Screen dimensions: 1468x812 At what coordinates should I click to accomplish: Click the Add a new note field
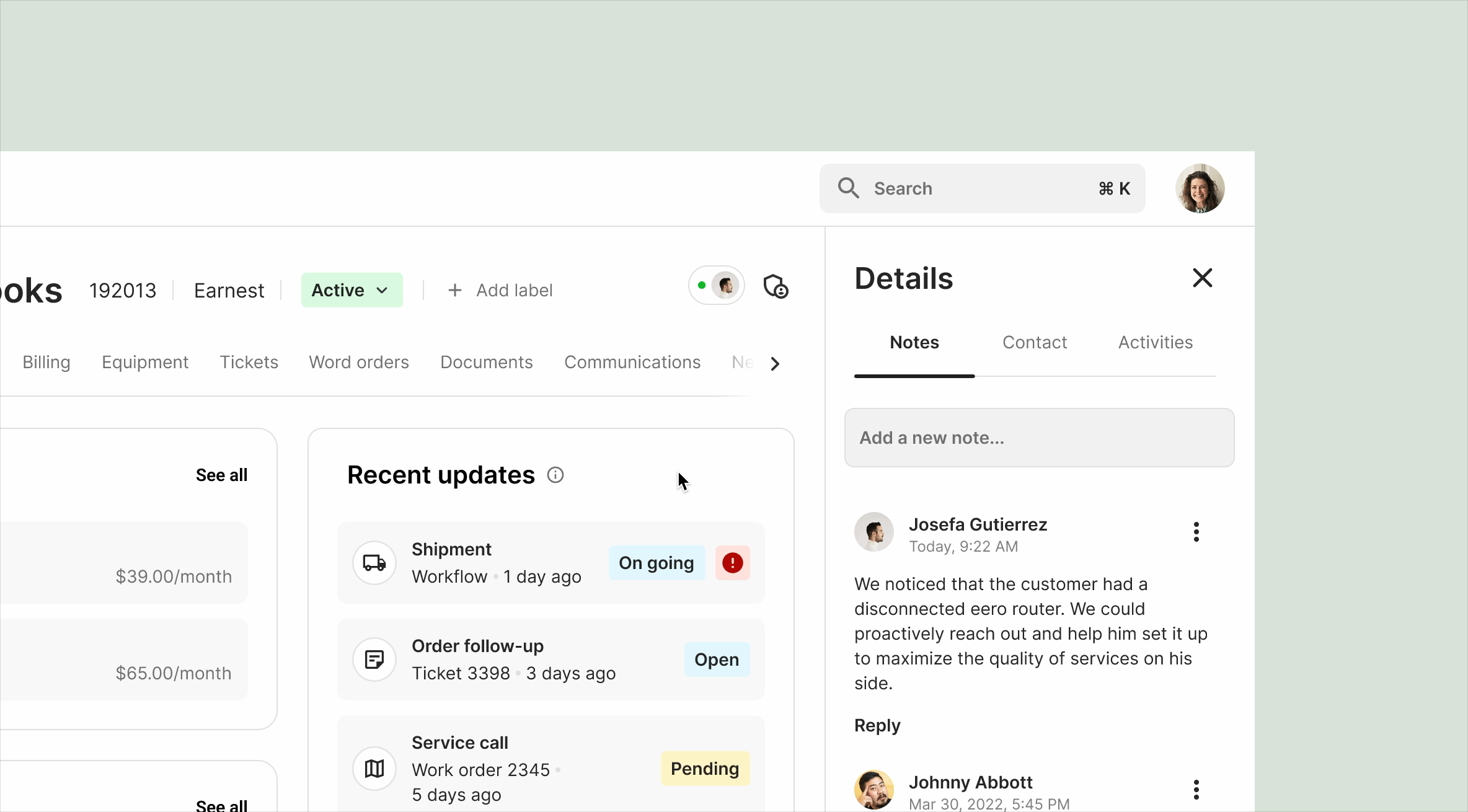1039,438
